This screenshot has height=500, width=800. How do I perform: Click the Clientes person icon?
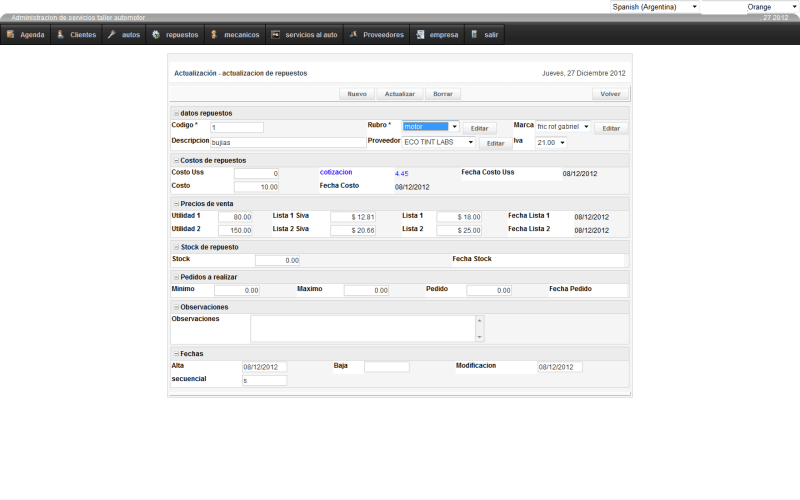click(61, 35)
